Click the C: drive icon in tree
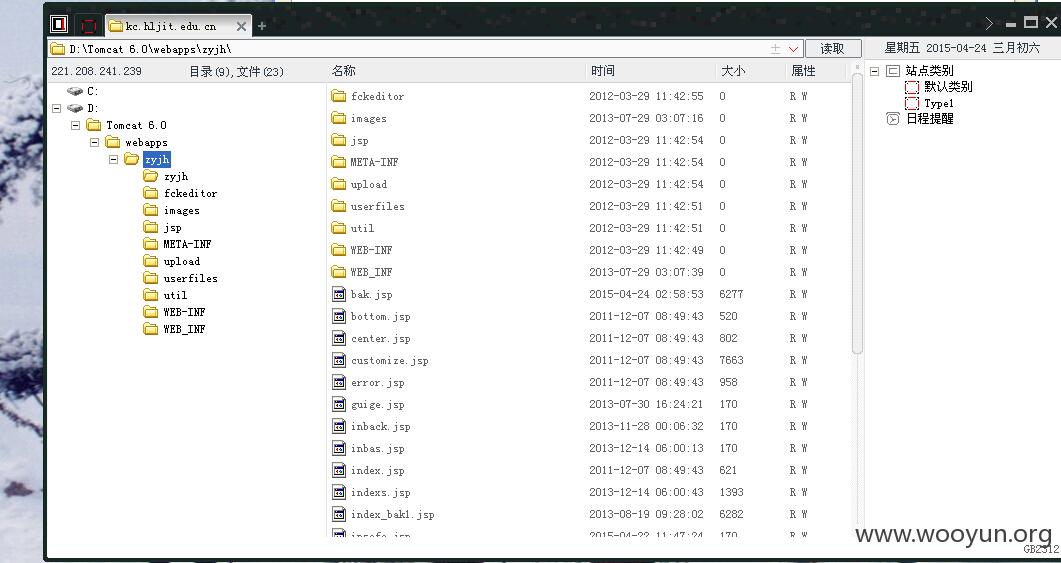 pos(75,91)
